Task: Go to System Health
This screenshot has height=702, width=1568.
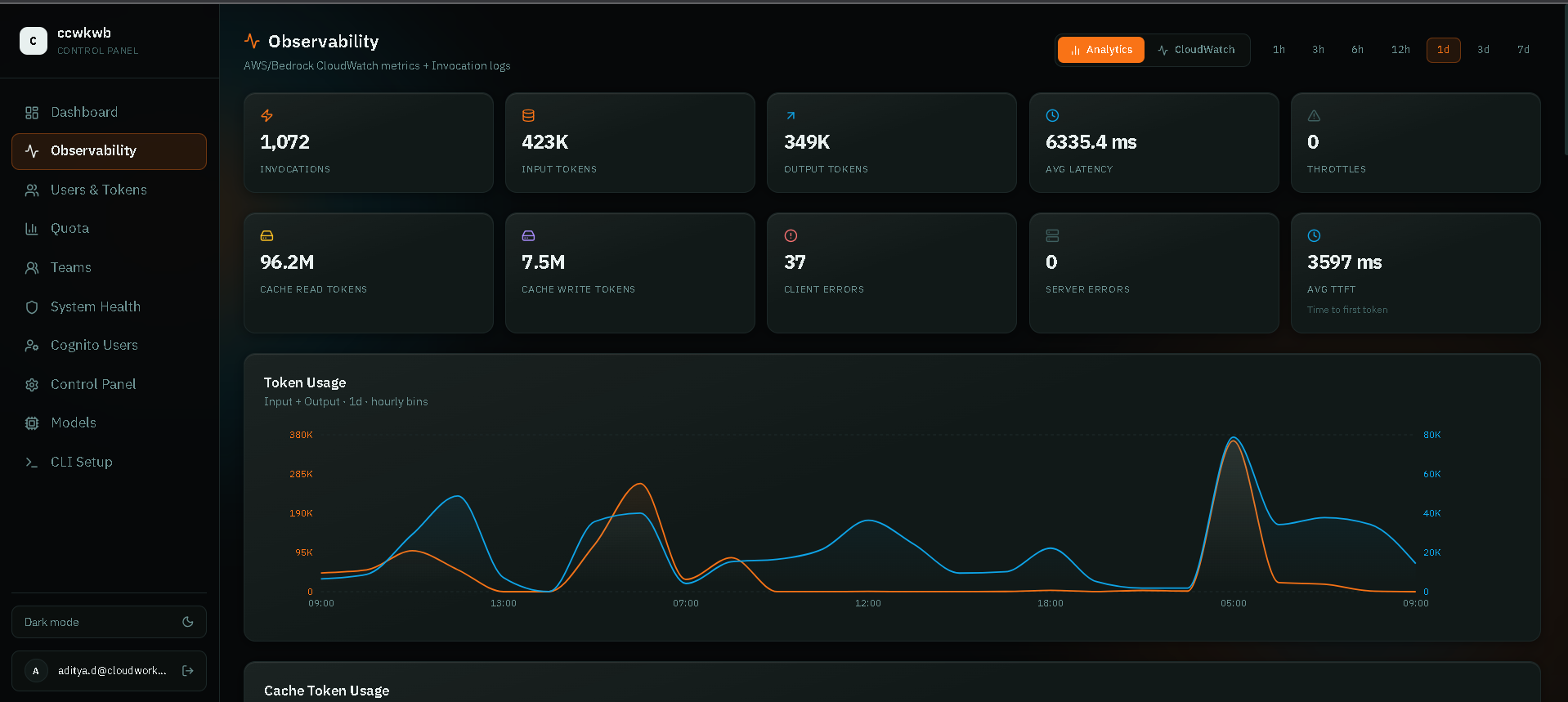Action: 109,307
